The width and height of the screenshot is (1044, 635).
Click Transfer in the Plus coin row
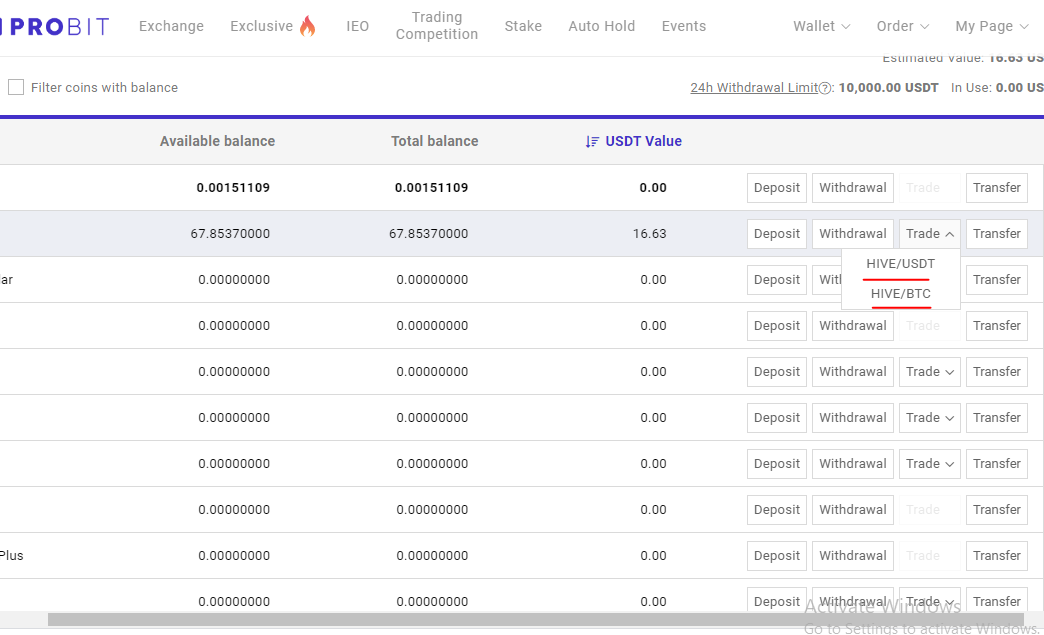coord(997,556)
